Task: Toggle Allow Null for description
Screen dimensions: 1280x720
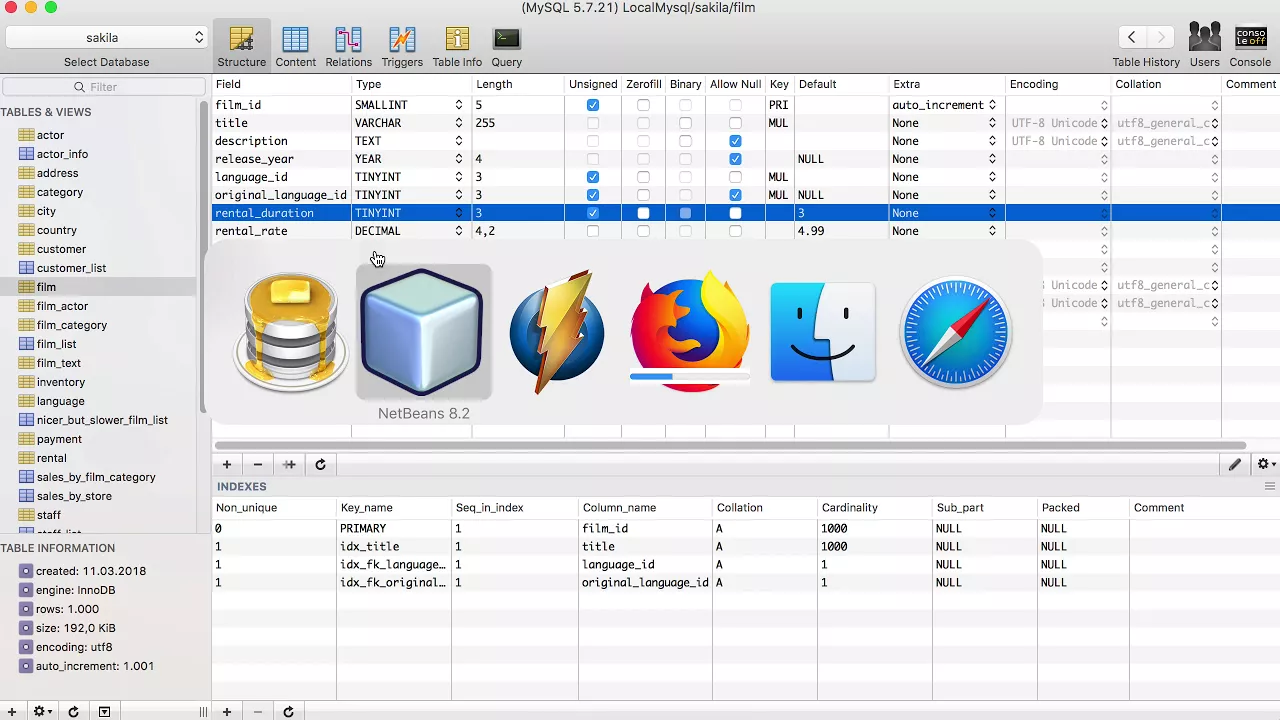Action: click(735, 141)
